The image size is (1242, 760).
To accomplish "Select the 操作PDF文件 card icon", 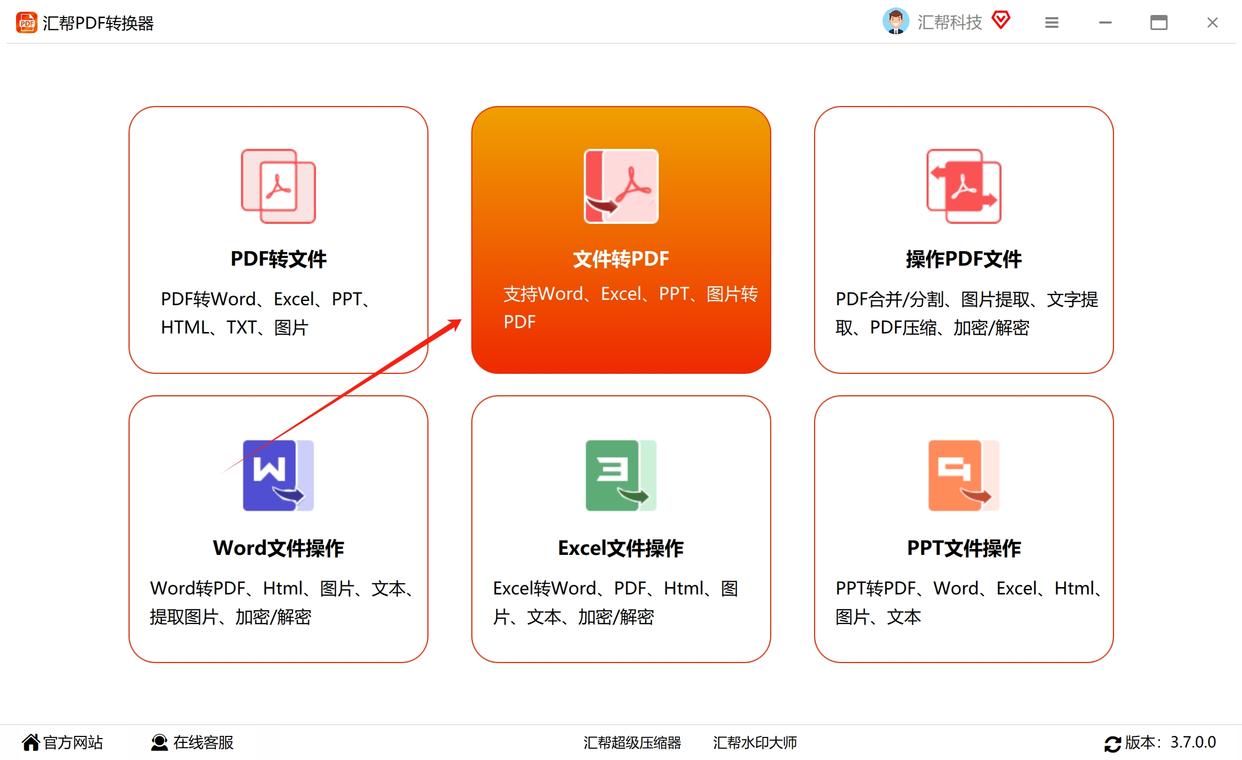I will [963, 186].
